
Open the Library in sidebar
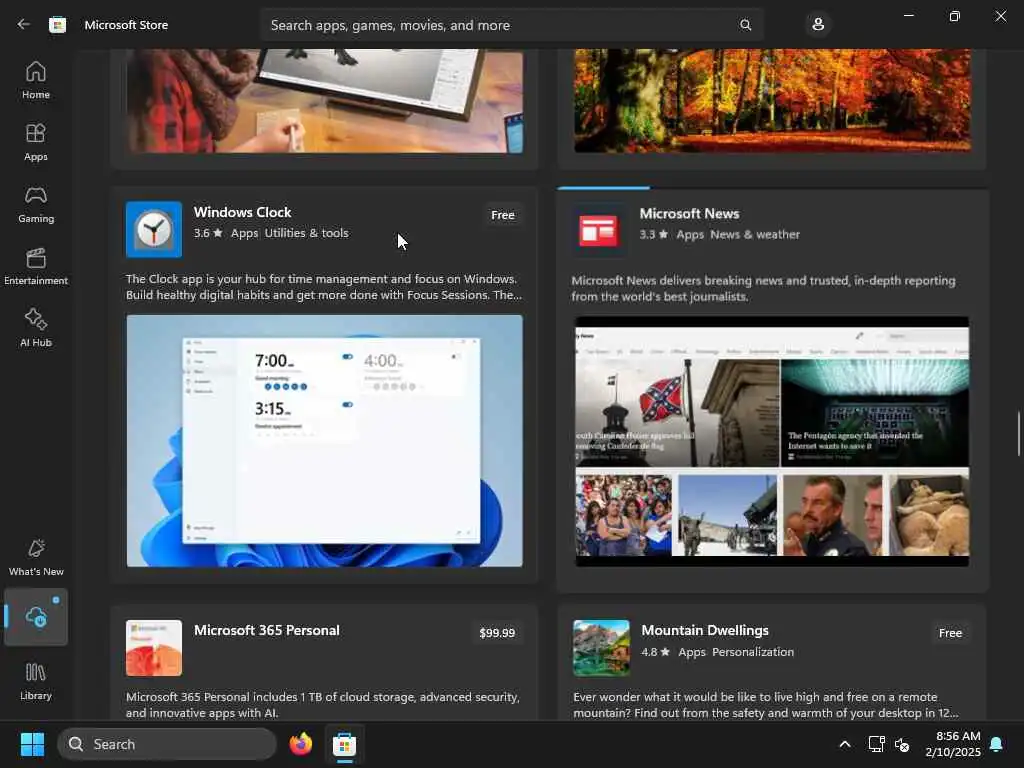(x=36, y=682)
